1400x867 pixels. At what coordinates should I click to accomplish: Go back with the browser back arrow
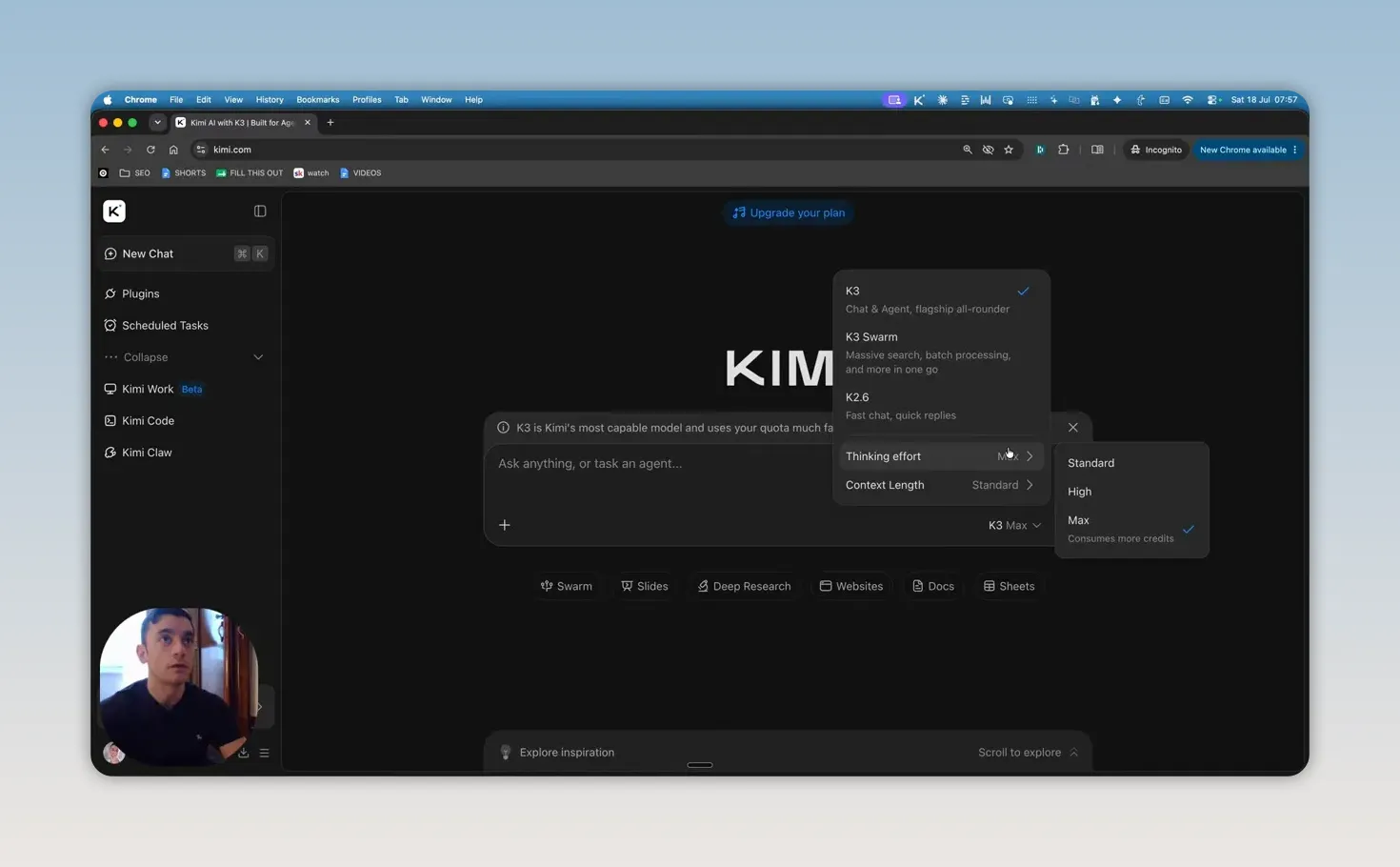[x=105, y=150]
